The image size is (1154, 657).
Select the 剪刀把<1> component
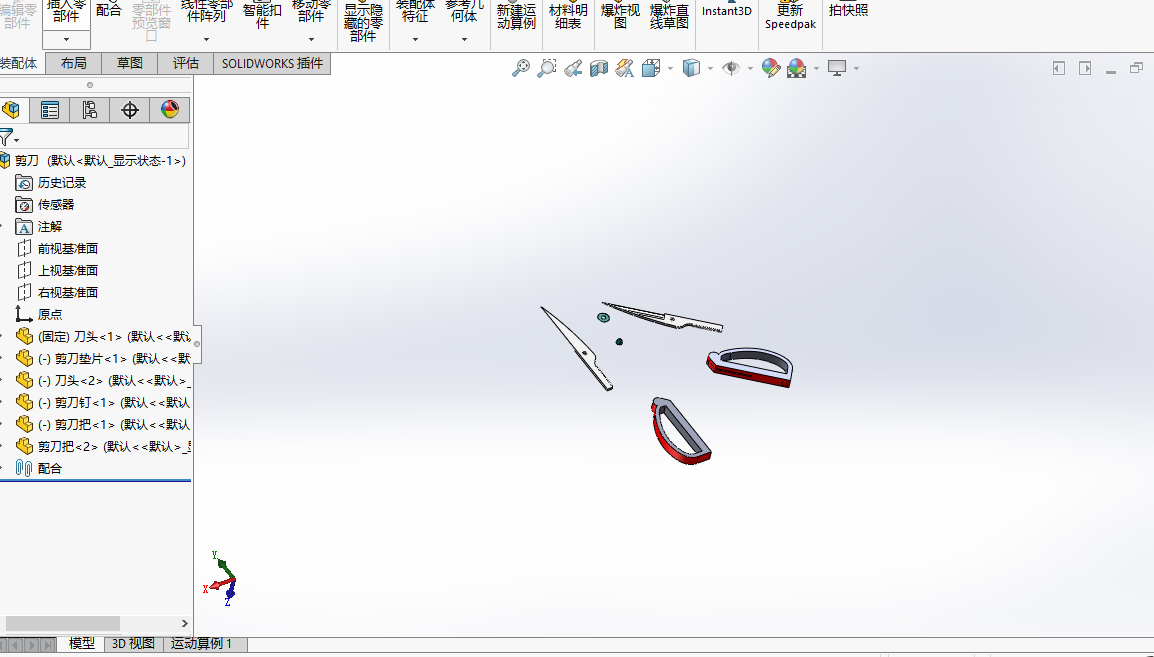coord(103,425)
